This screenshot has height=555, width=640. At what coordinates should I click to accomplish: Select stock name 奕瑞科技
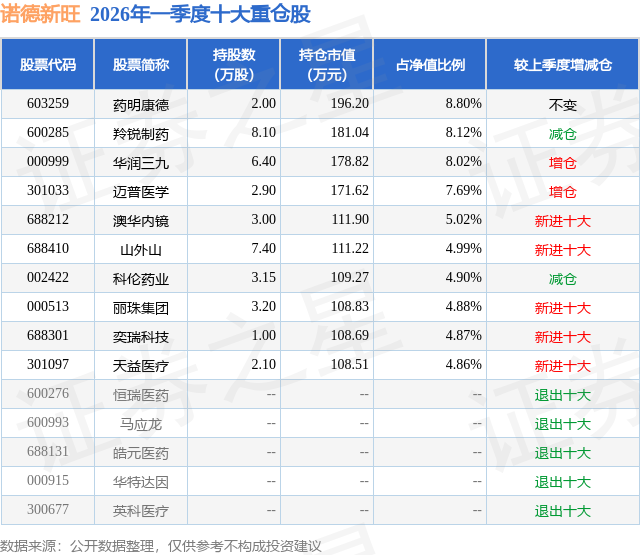[x=141, y=337]
